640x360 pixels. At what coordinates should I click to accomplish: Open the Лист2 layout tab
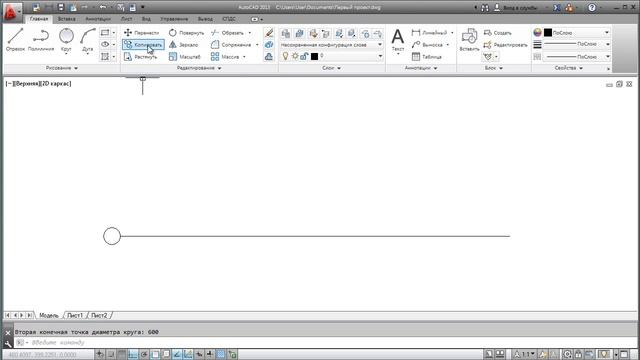99,316
